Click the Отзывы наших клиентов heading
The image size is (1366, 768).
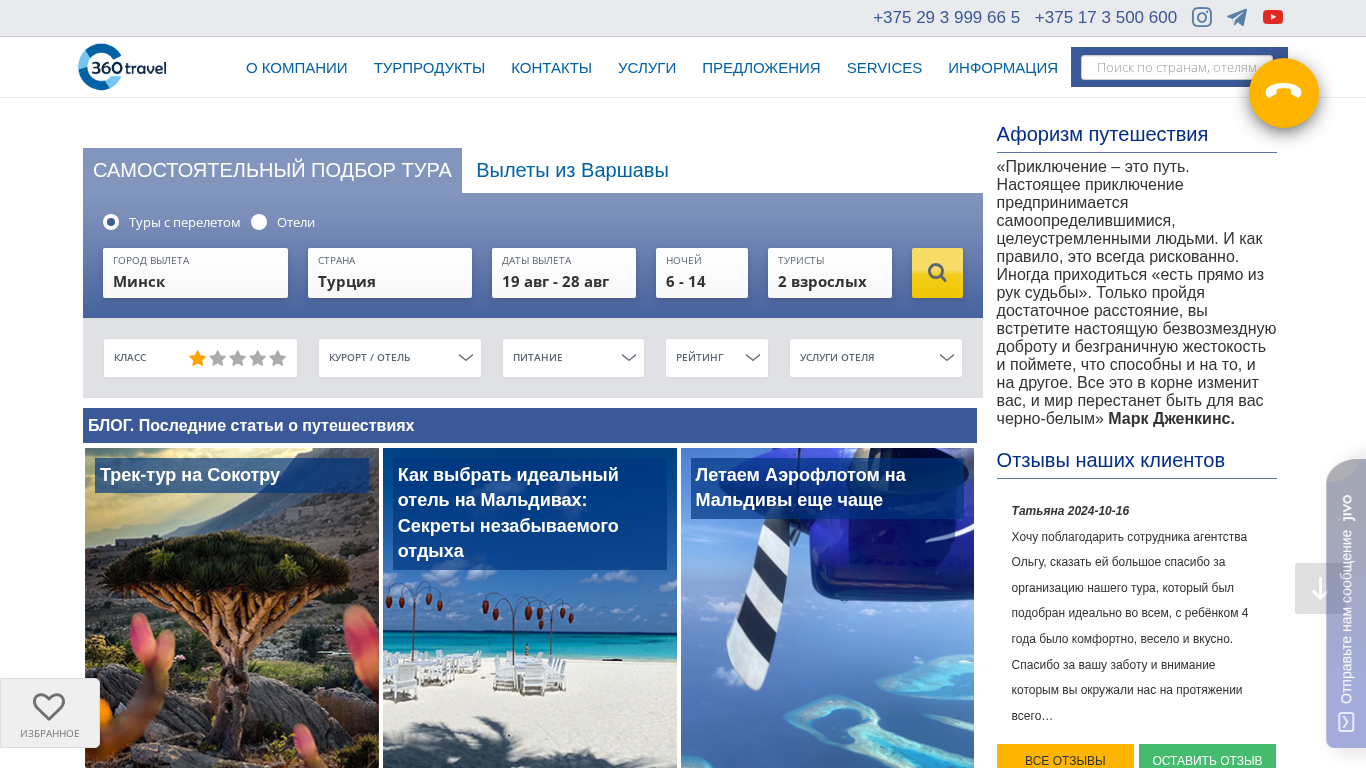point(1110,460)
